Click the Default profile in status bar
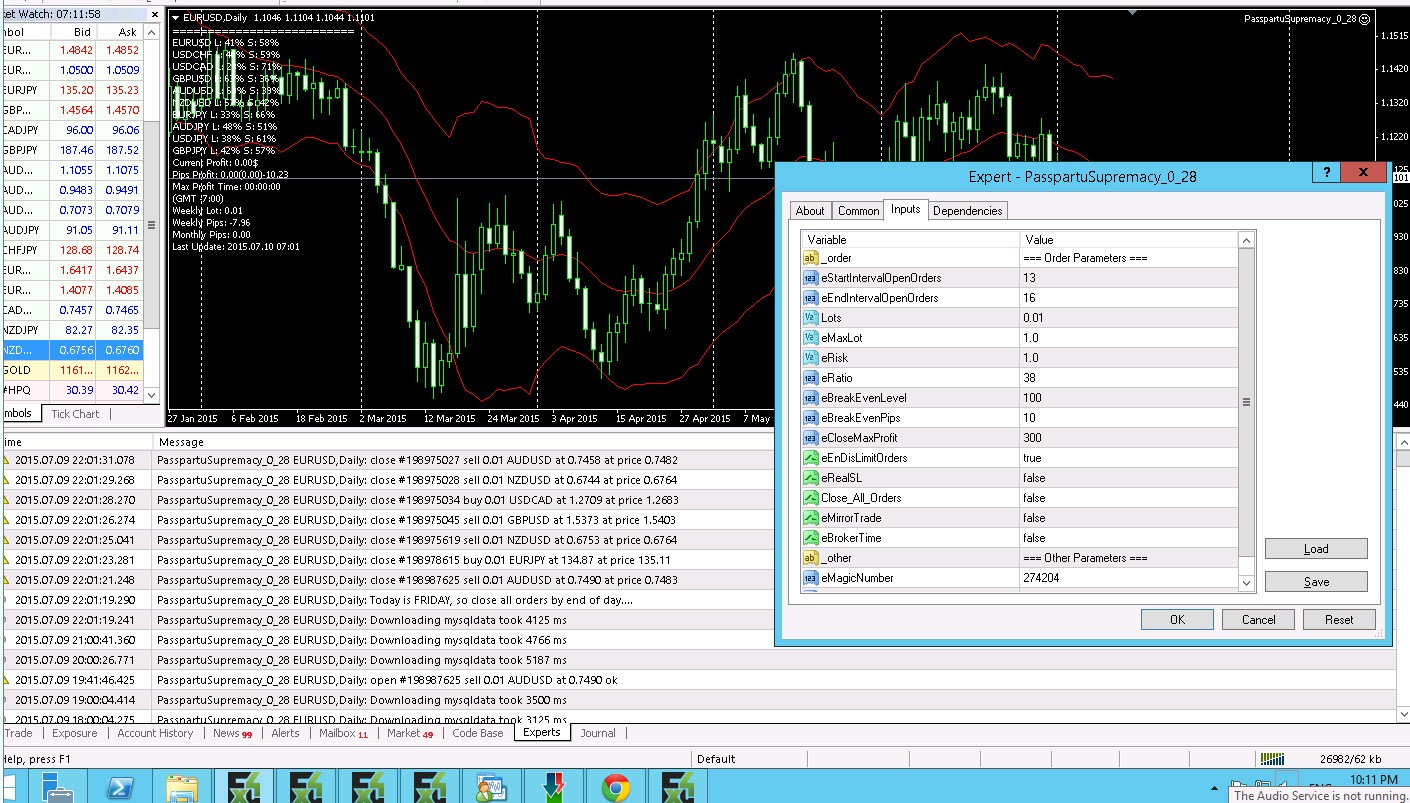This screenshot has width=1410, height=803. [716, 759]
